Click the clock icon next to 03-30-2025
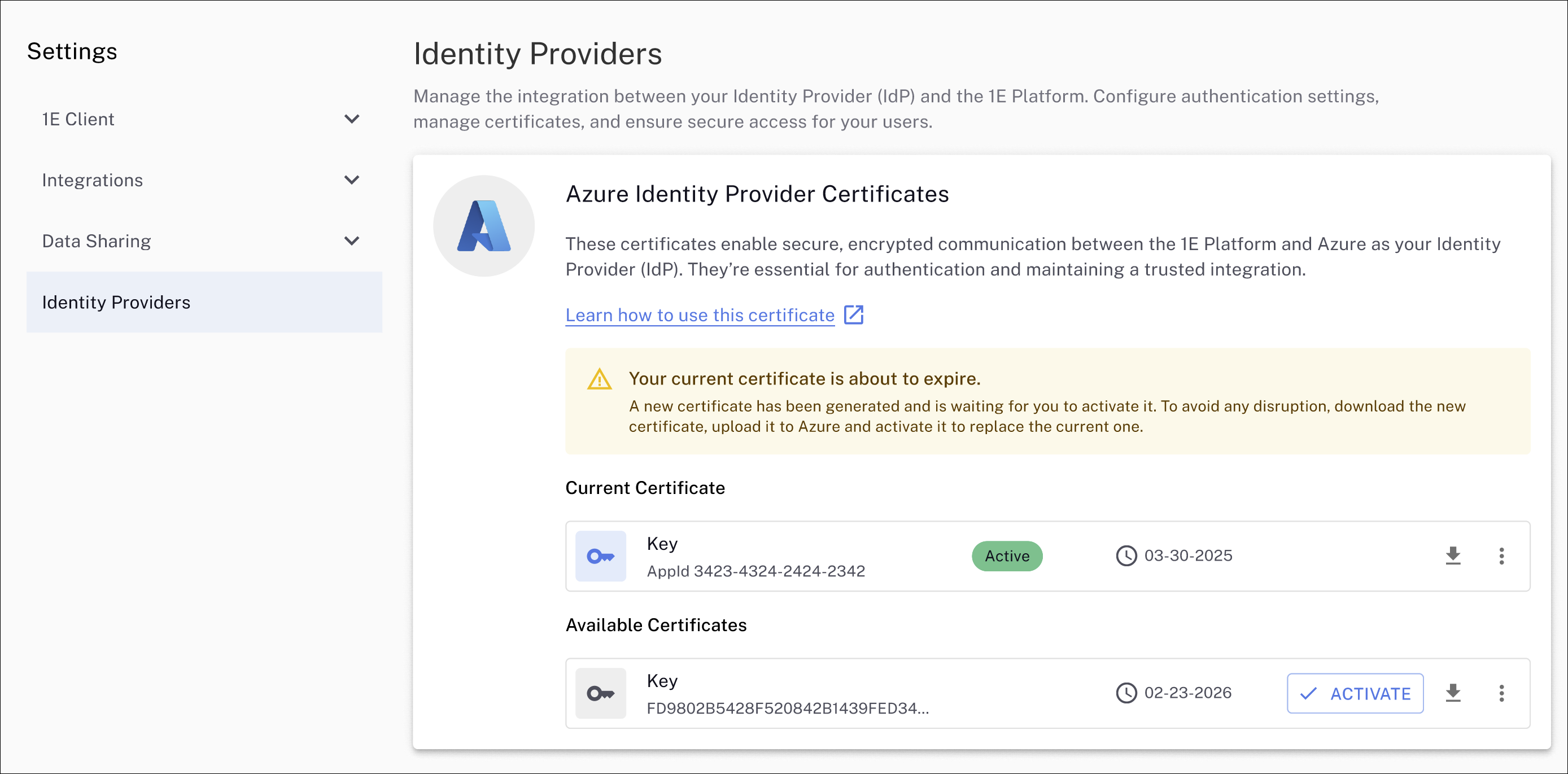1568x774 pixels. (1126, 556)
